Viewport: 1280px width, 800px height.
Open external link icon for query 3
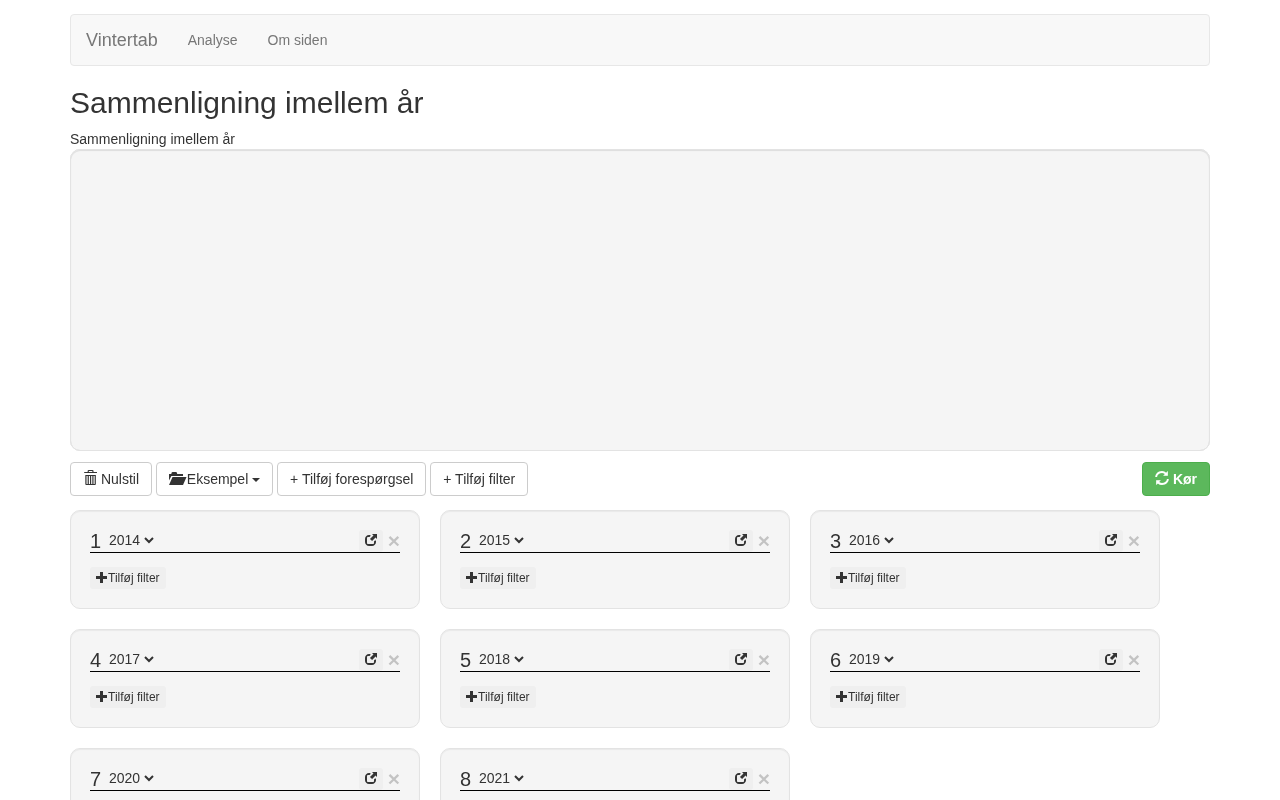coord(1111,540)
